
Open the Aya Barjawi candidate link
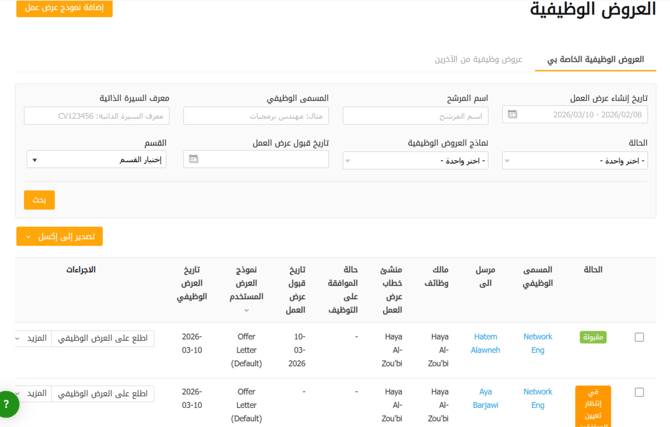(x=485, y=398)
